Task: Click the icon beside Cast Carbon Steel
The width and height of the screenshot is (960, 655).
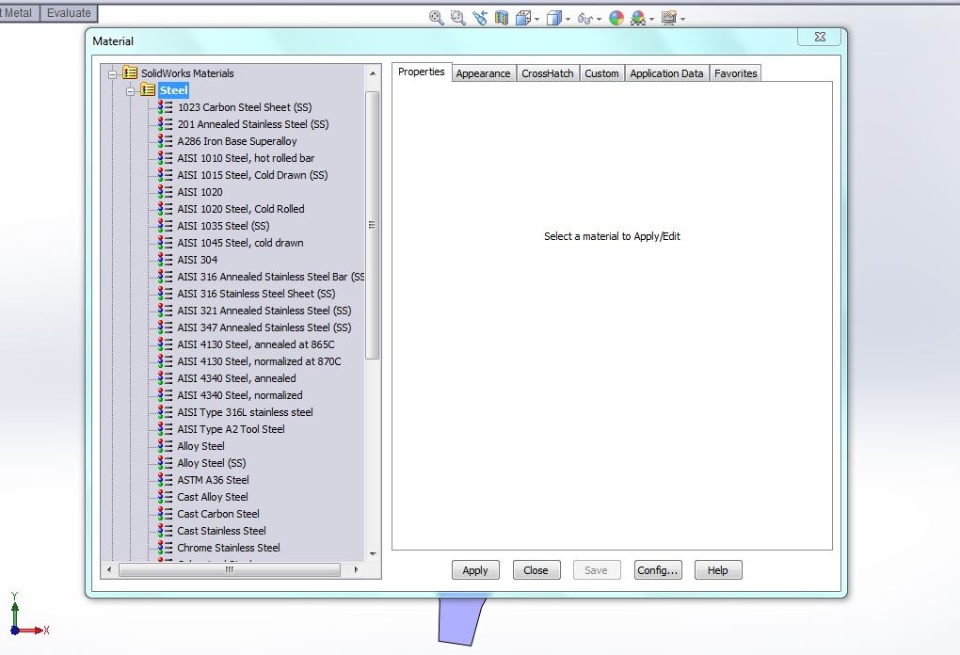Action: (165, 514)
